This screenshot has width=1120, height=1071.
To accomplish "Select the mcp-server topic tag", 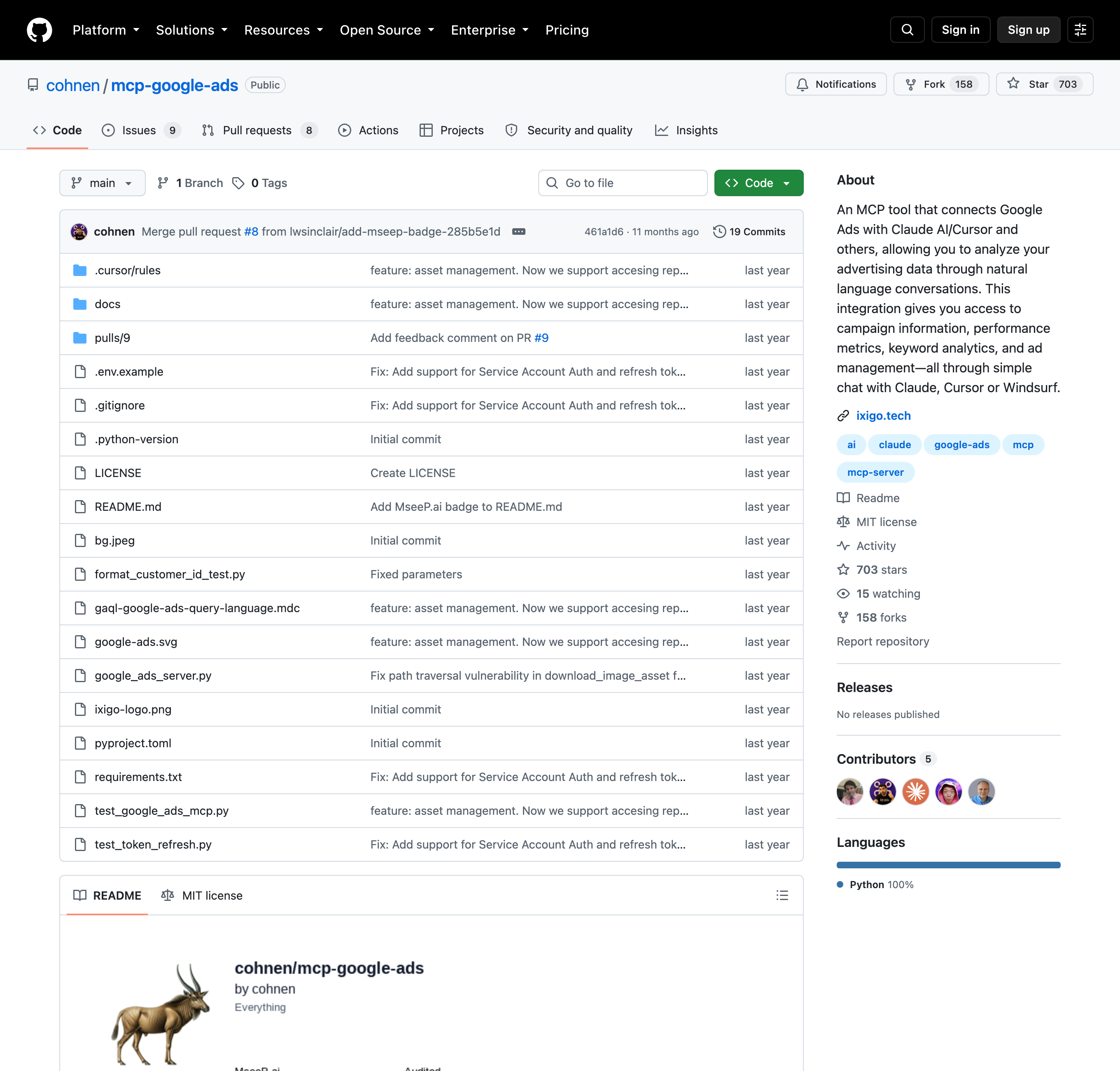I will click(875, 472).
